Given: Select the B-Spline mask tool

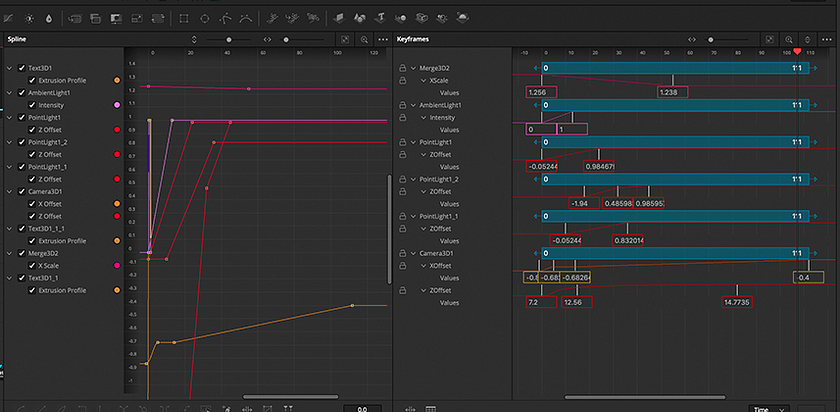Looking at the screenshot, I should coord(245,19).
